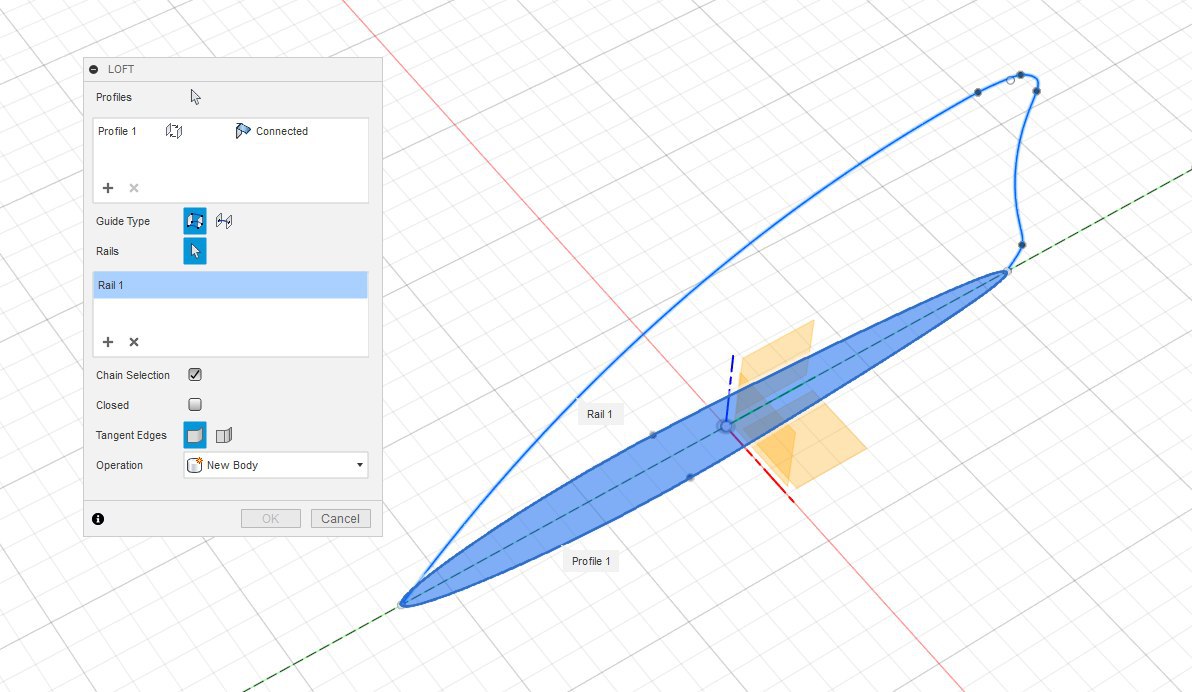Screen dimensions: 1192x692
Task: Activate the Rails selection cursor button
Action: point(195,251)
